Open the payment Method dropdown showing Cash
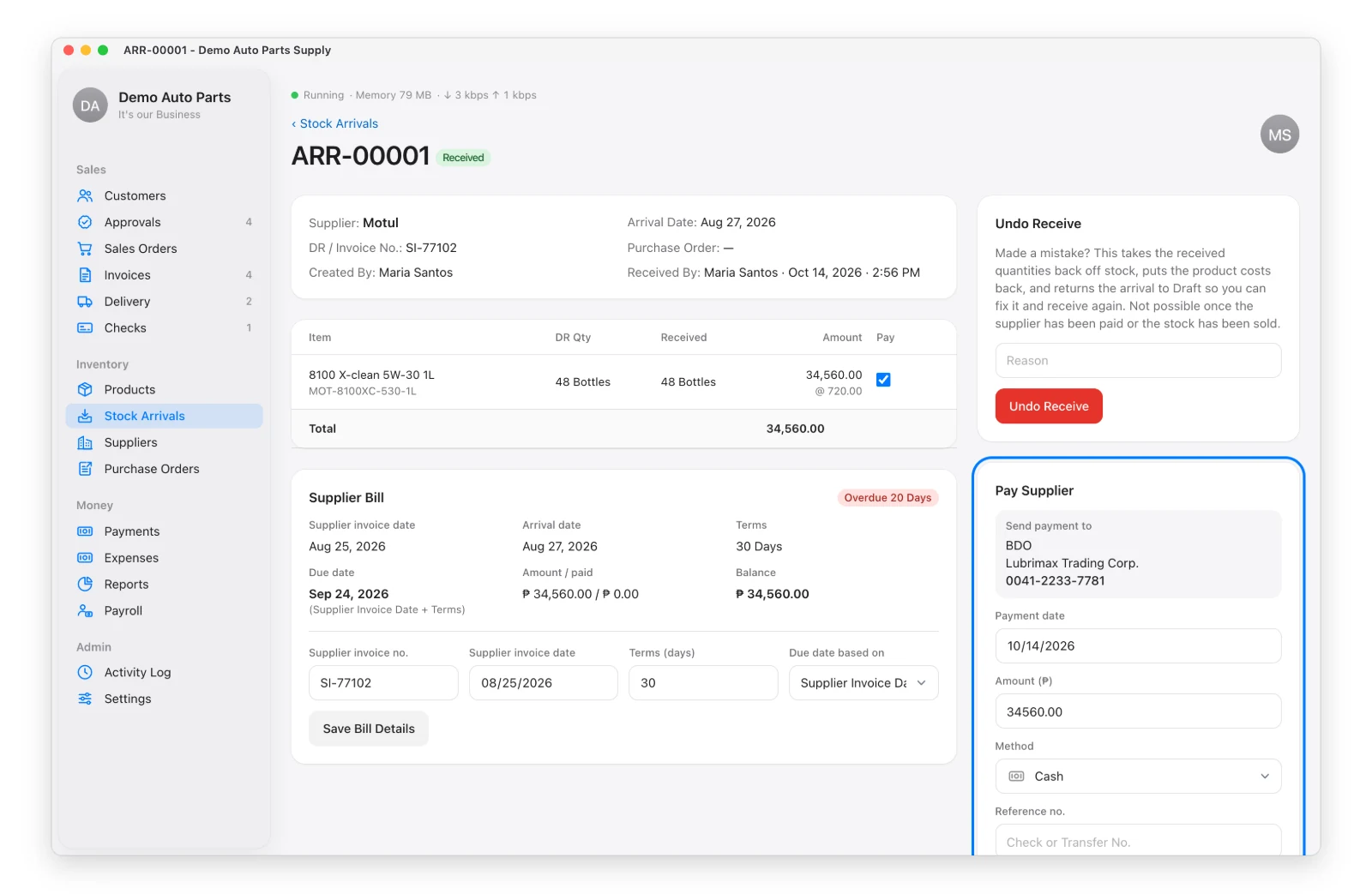1372x894 pixels. 1138,777
